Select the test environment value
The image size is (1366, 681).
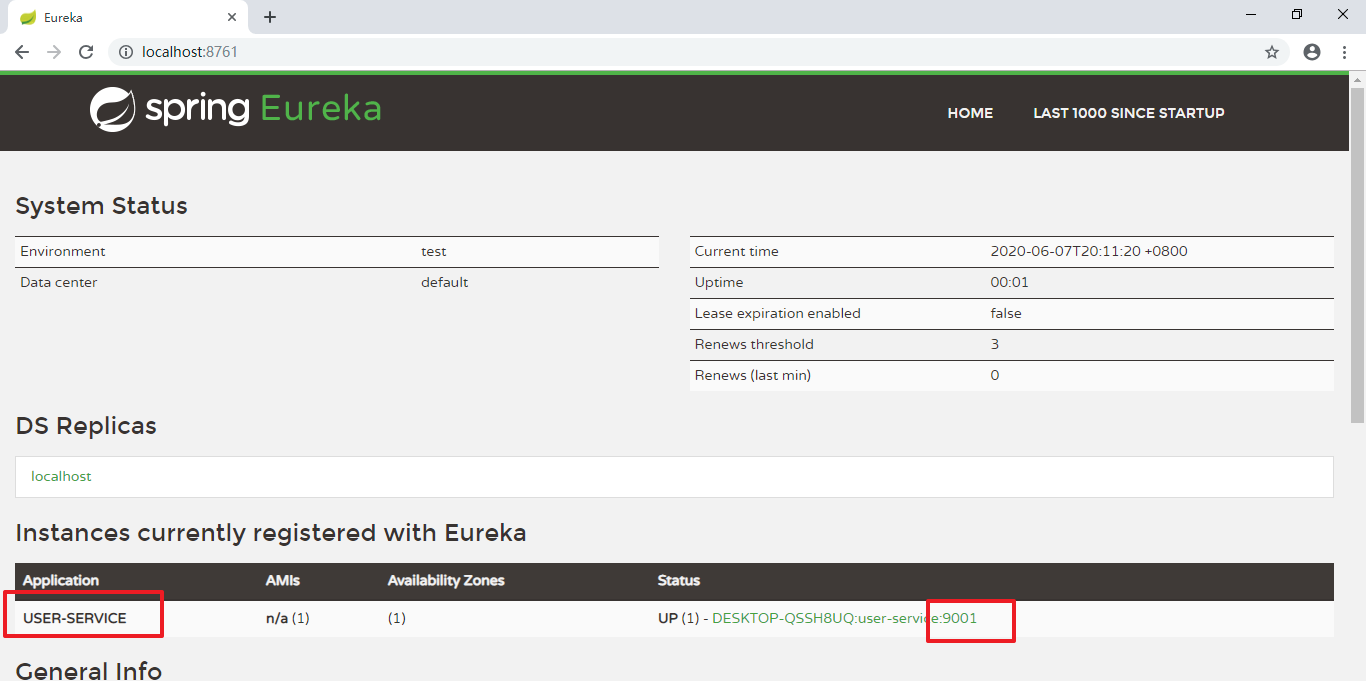pyautogui.click(x=434, y=251)
